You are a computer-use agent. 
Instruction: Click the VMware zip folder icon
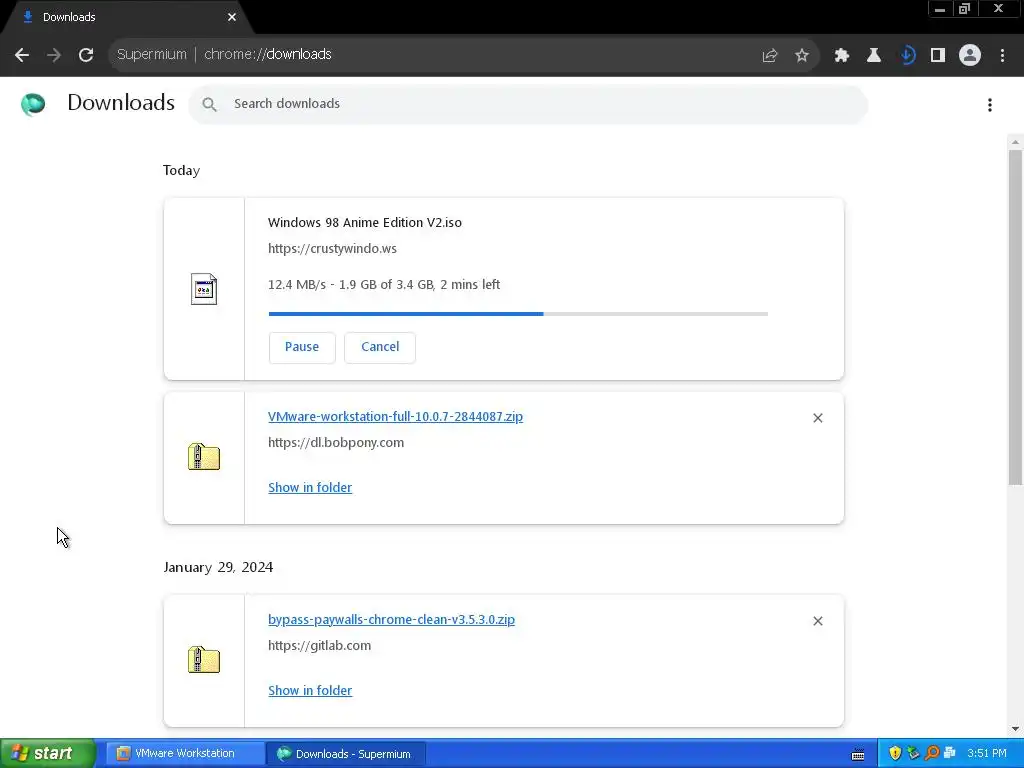point(204,456)
